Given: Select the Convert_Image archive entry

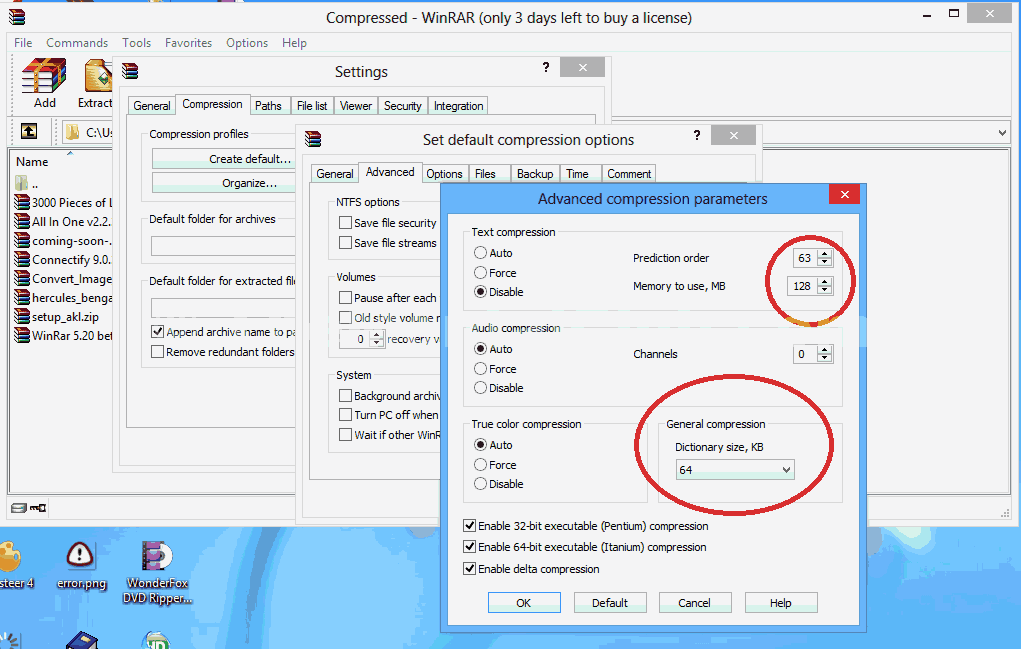Looking at the screenshot, I should tap(63, 279).
